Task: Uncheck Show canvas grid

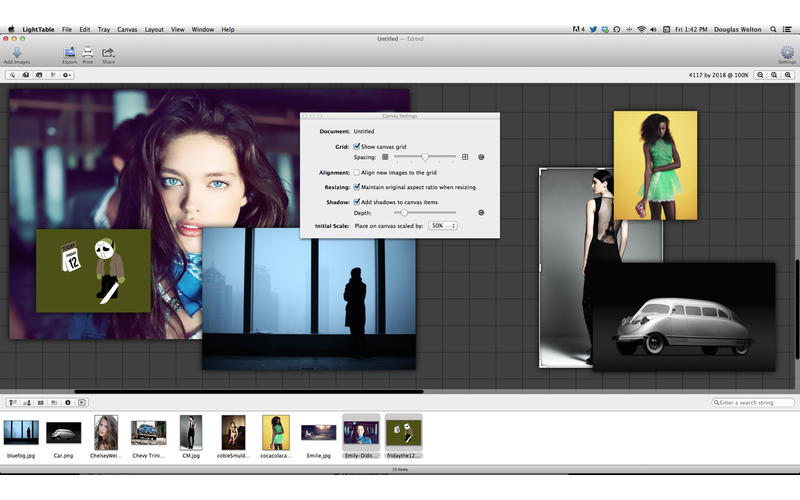Action: click(x=357, y=146)
